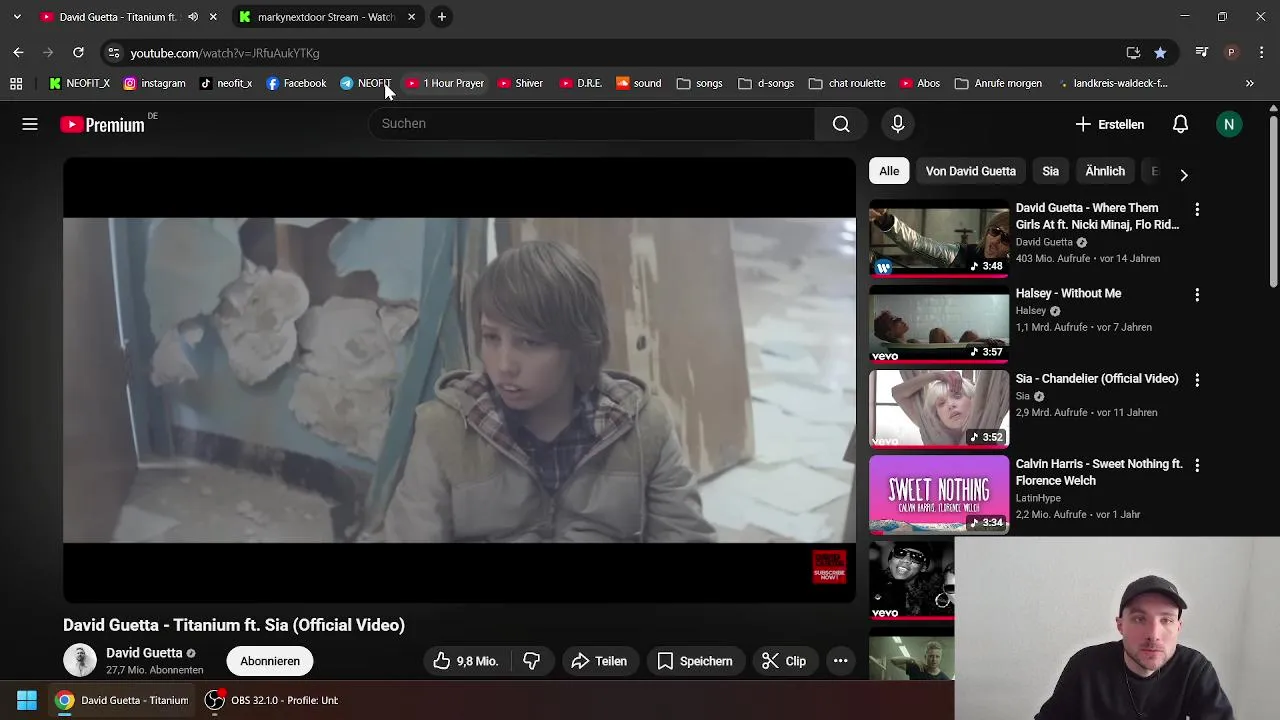Open Where Them Girls At video thumbnail
1280x720 pixels.
tap(939, 238)
